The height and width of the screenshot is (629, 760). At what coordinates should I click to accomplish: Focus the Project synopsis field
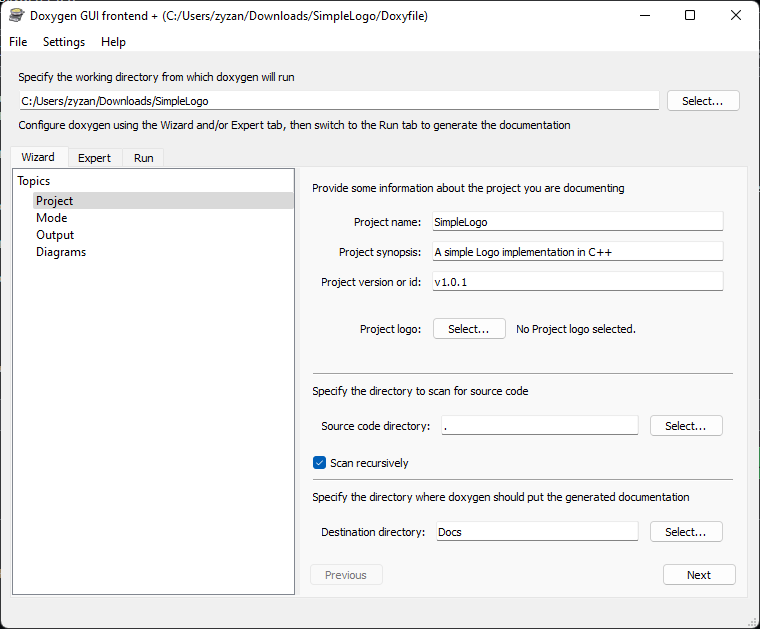point(578,252)
